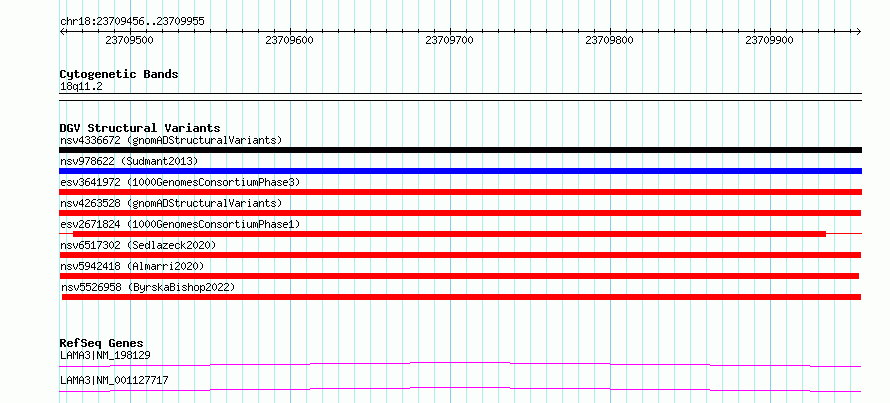Screen dimensions: 890x403
Task: Select the red nsv5526958 variant bar
Action: tap(461, 297)
